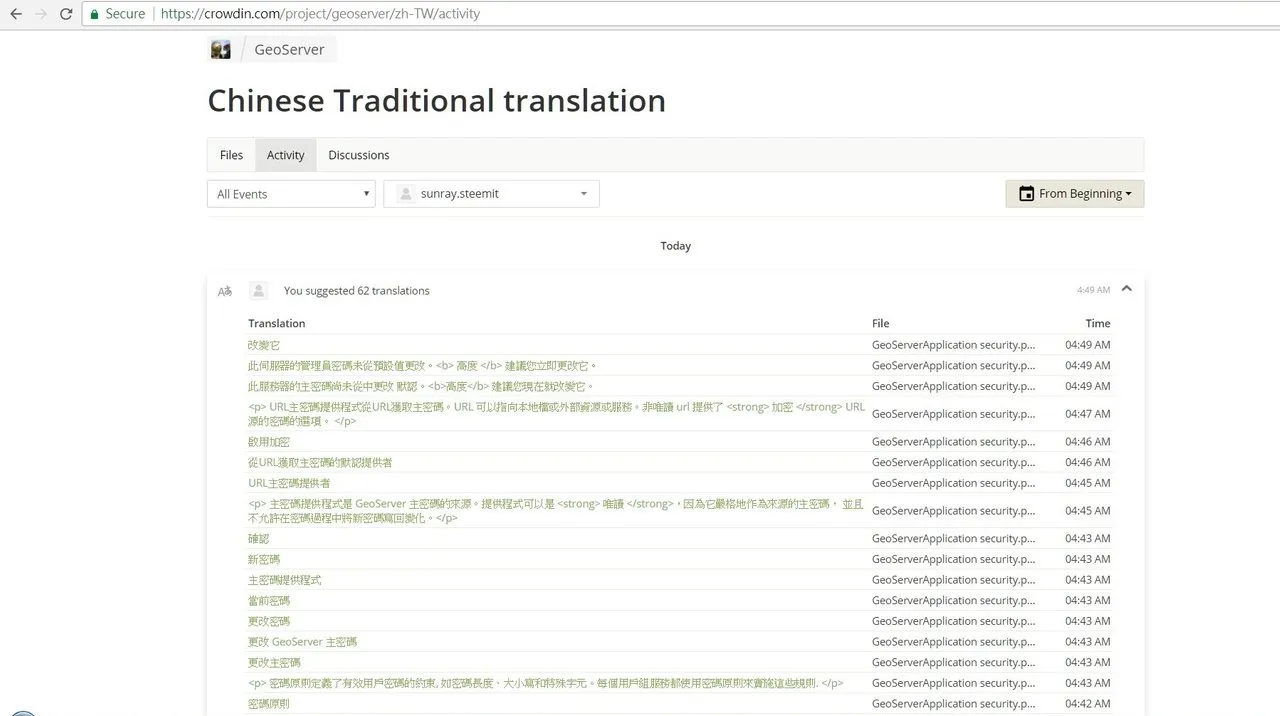The width and height of the screenshot is (1280, 716).
Task: Open translation '主密碼提供程式'
Action: click(x=285, y=580)
